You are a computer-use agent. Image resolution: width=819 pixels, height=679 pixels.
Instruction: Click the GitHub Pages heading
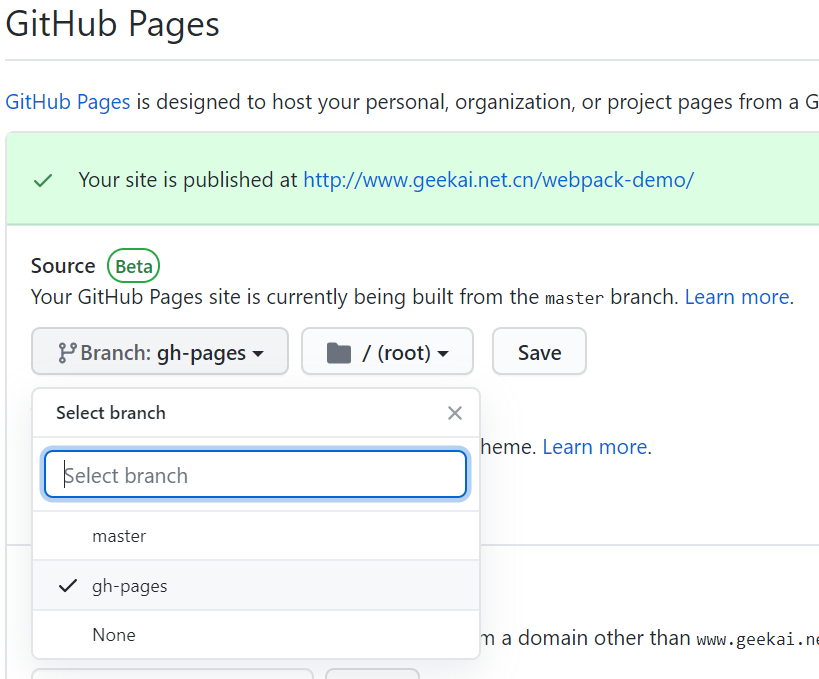112,25
